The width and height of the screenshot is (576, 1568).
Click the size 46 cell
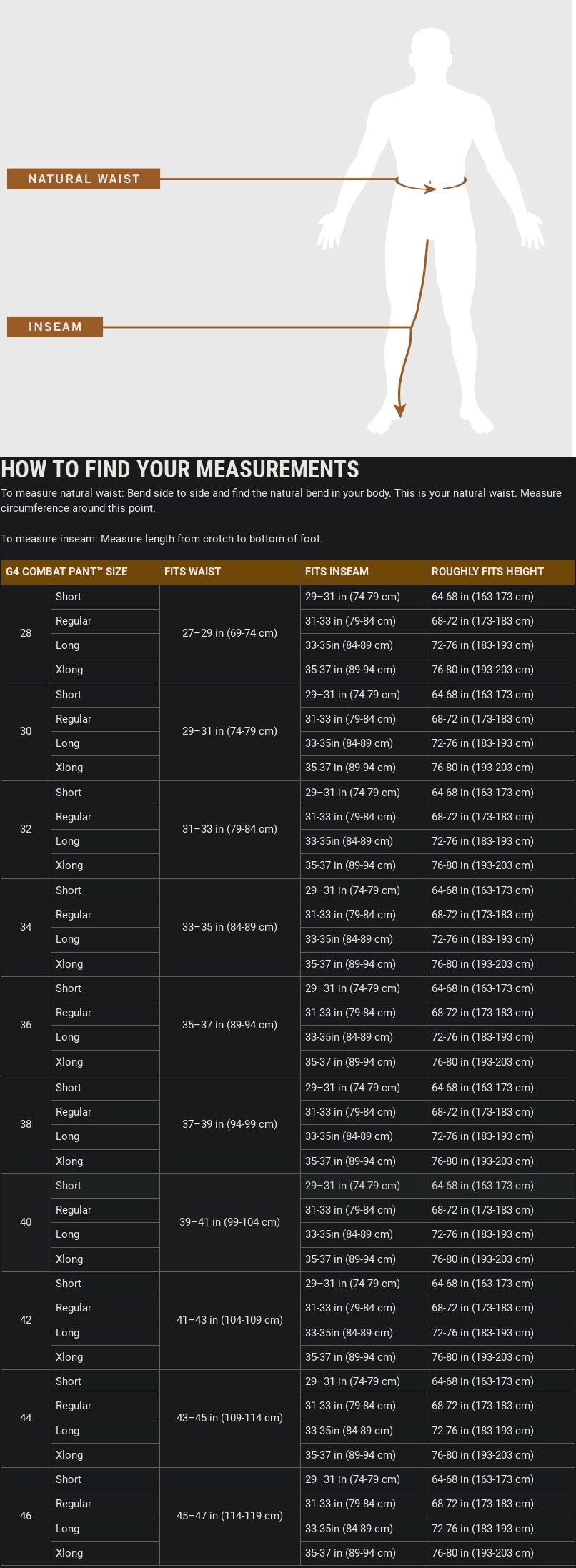[26, 1516]
